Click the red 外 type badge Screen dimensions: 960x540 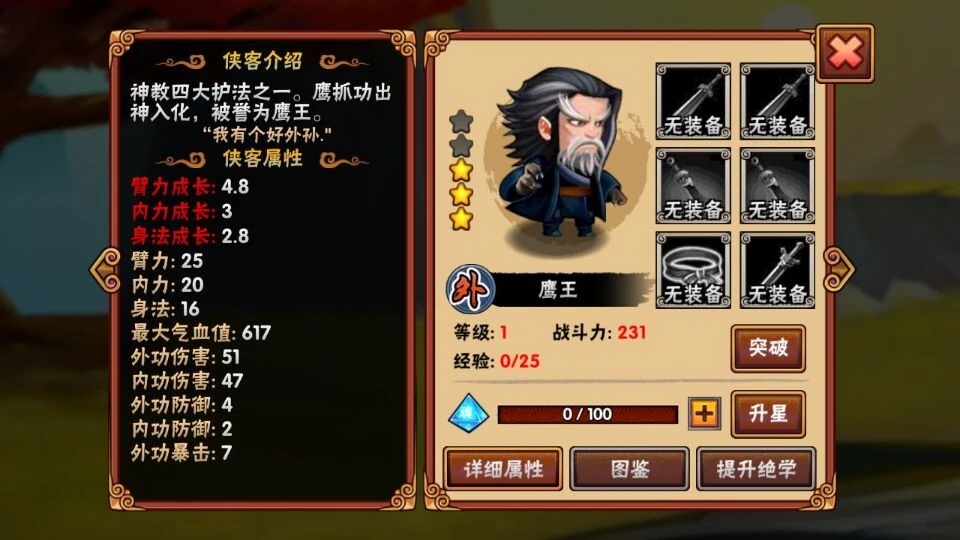click(470, 289)
